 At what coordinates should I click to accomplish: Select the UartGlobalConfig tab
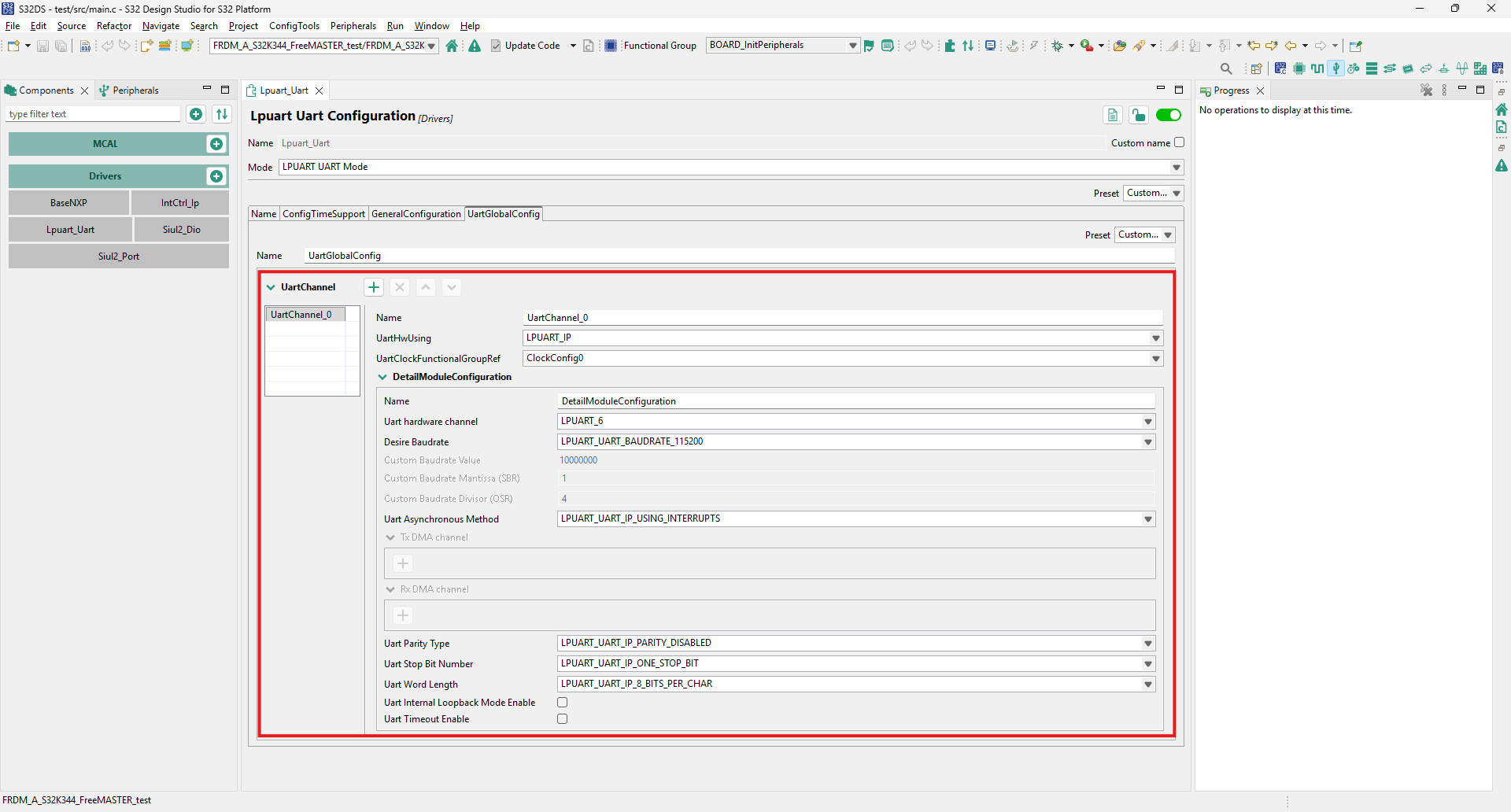click(x=504, y=214)
